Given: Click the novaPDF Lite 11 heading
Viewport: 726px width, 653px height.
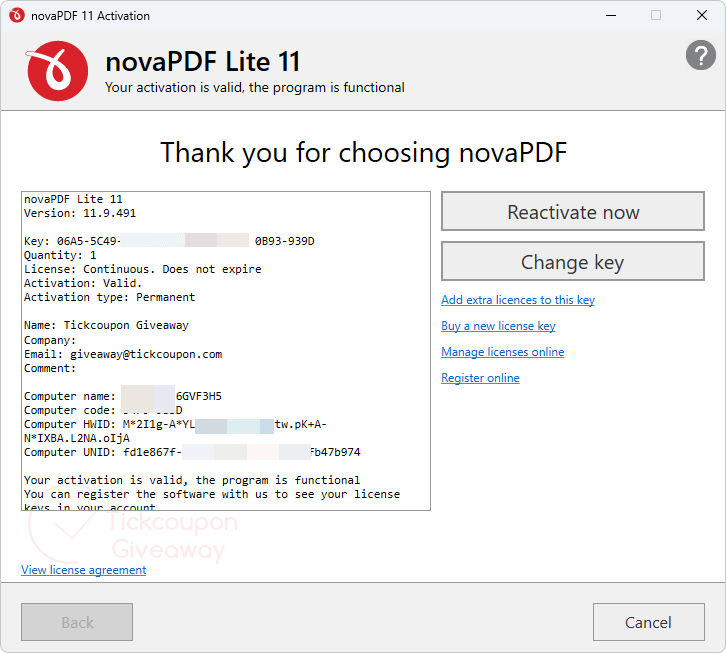Looking at the screenshot, I should pyautogui.click(x=203, y=62).
